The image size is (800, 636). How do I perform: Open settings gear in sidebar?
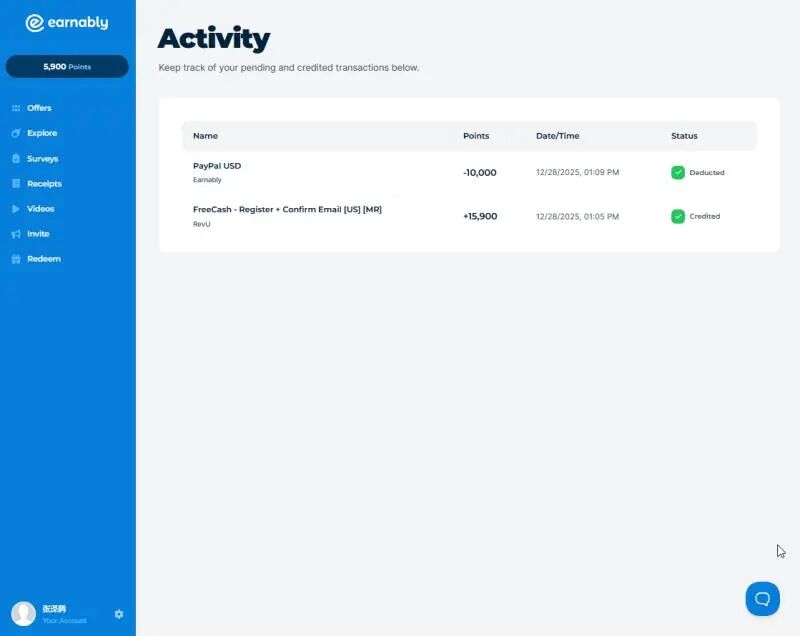tap(119, 614)
